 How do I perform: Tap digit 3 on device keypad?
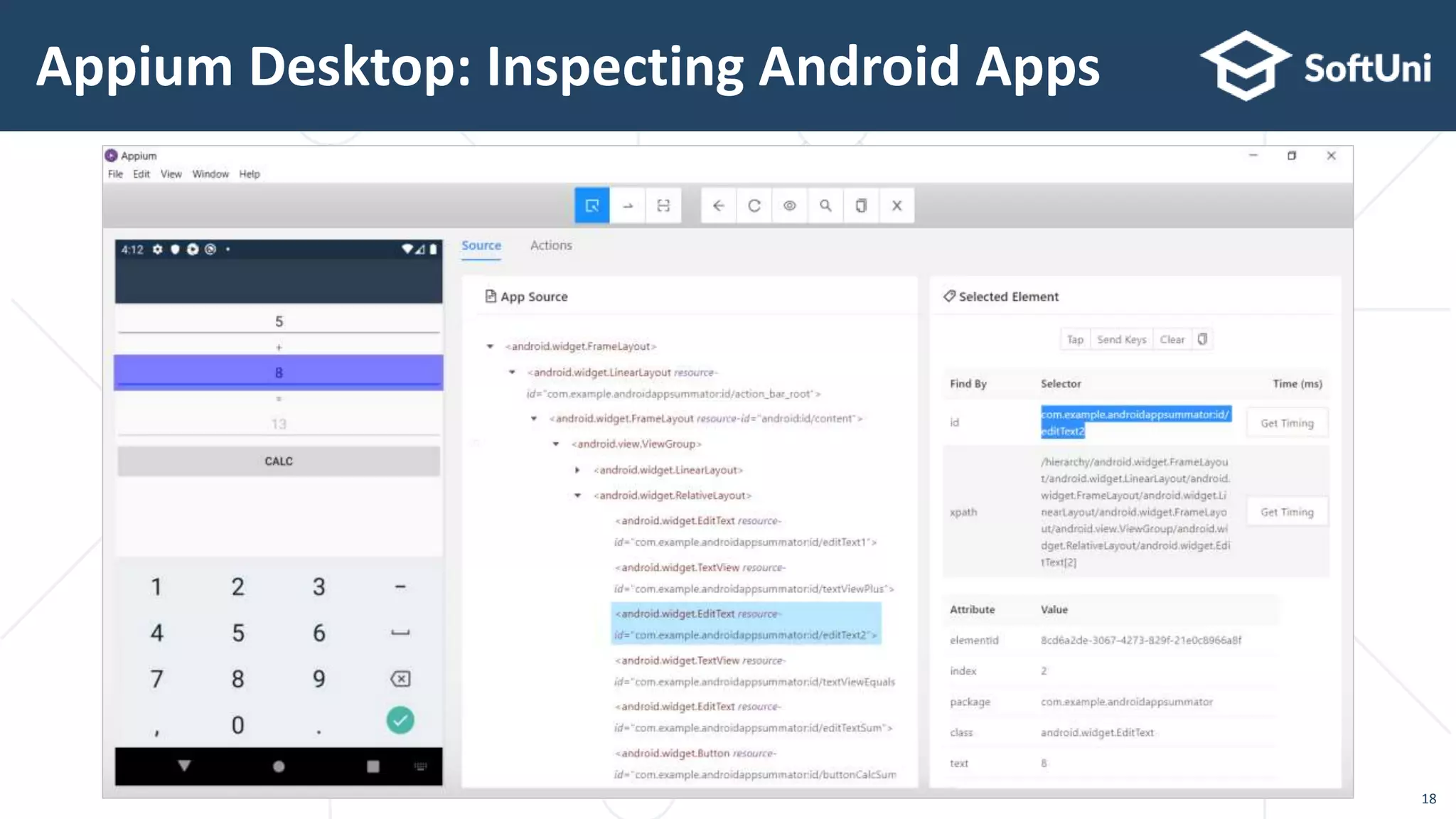coord(319,587)
